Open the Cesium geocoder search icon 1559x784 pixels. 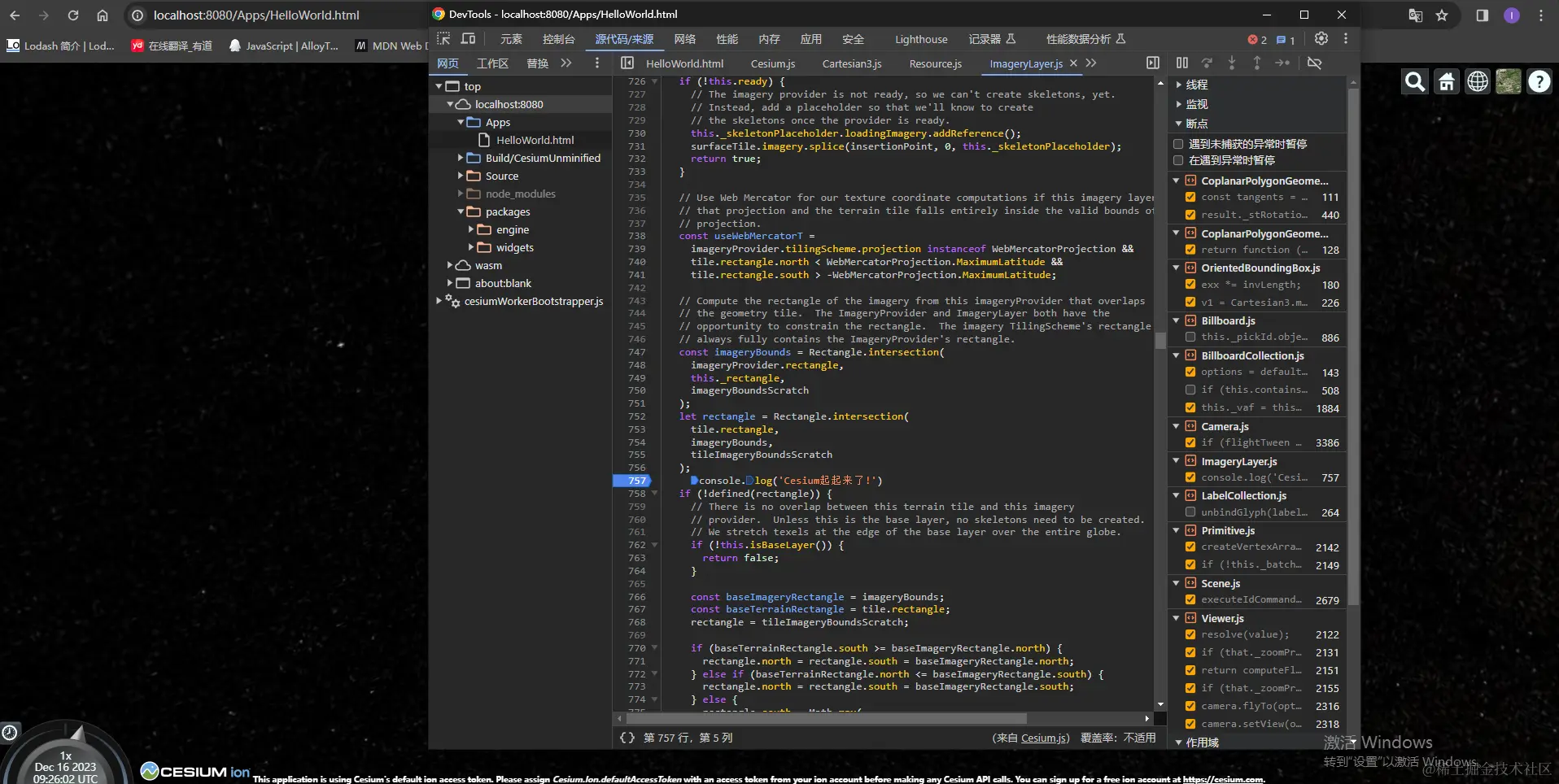[1415, 81]
